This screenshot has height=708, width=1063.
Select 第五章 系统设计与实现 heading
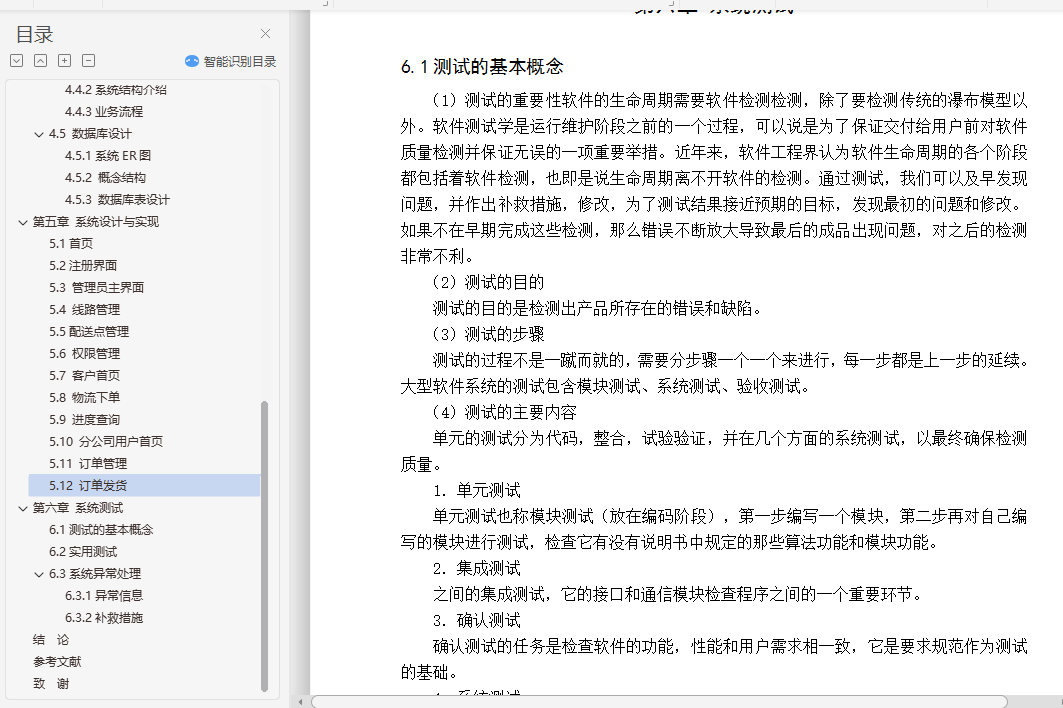click(x=96, y=222)
